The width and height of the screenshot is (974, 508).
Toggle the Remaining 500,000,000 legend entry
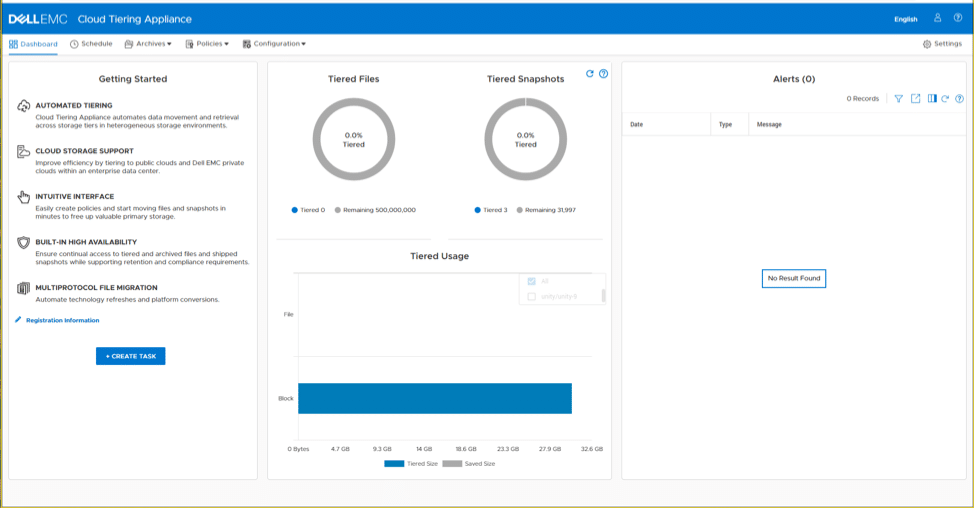375,210
